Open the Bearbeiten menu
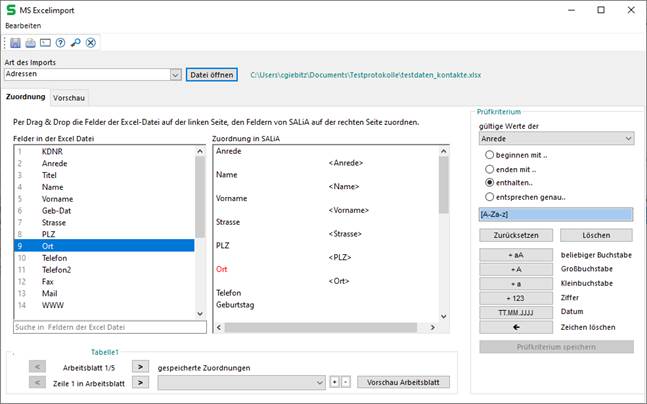Viewport: 647px width, 404px height. coord(23,24)
